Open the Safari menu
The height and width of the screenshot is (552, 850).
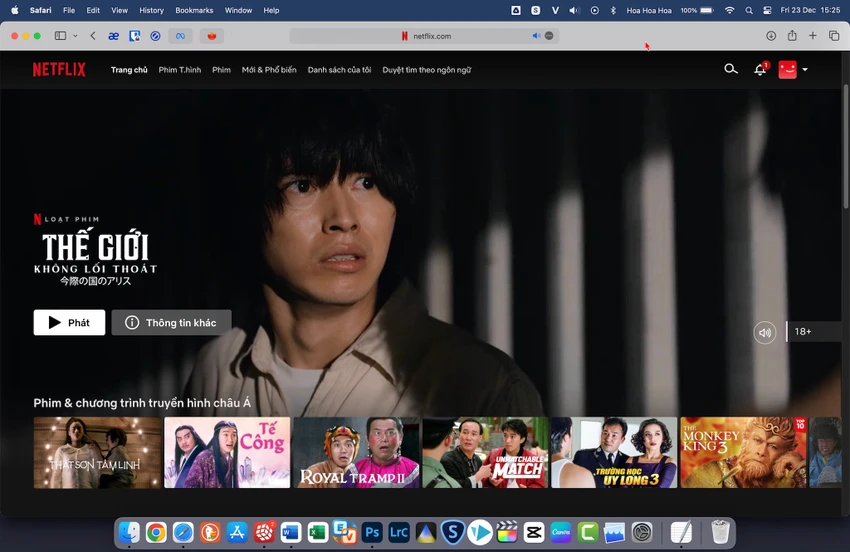(x=41, y=10)
